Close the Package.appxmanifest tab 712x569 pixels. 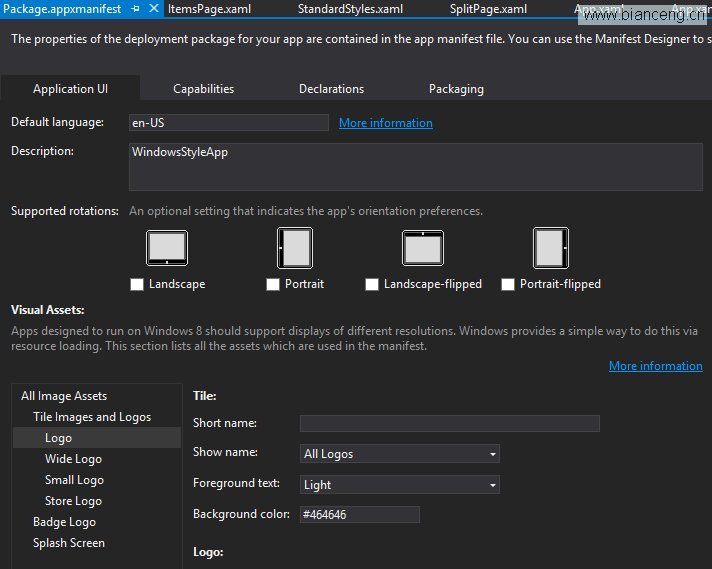point(154,8)
